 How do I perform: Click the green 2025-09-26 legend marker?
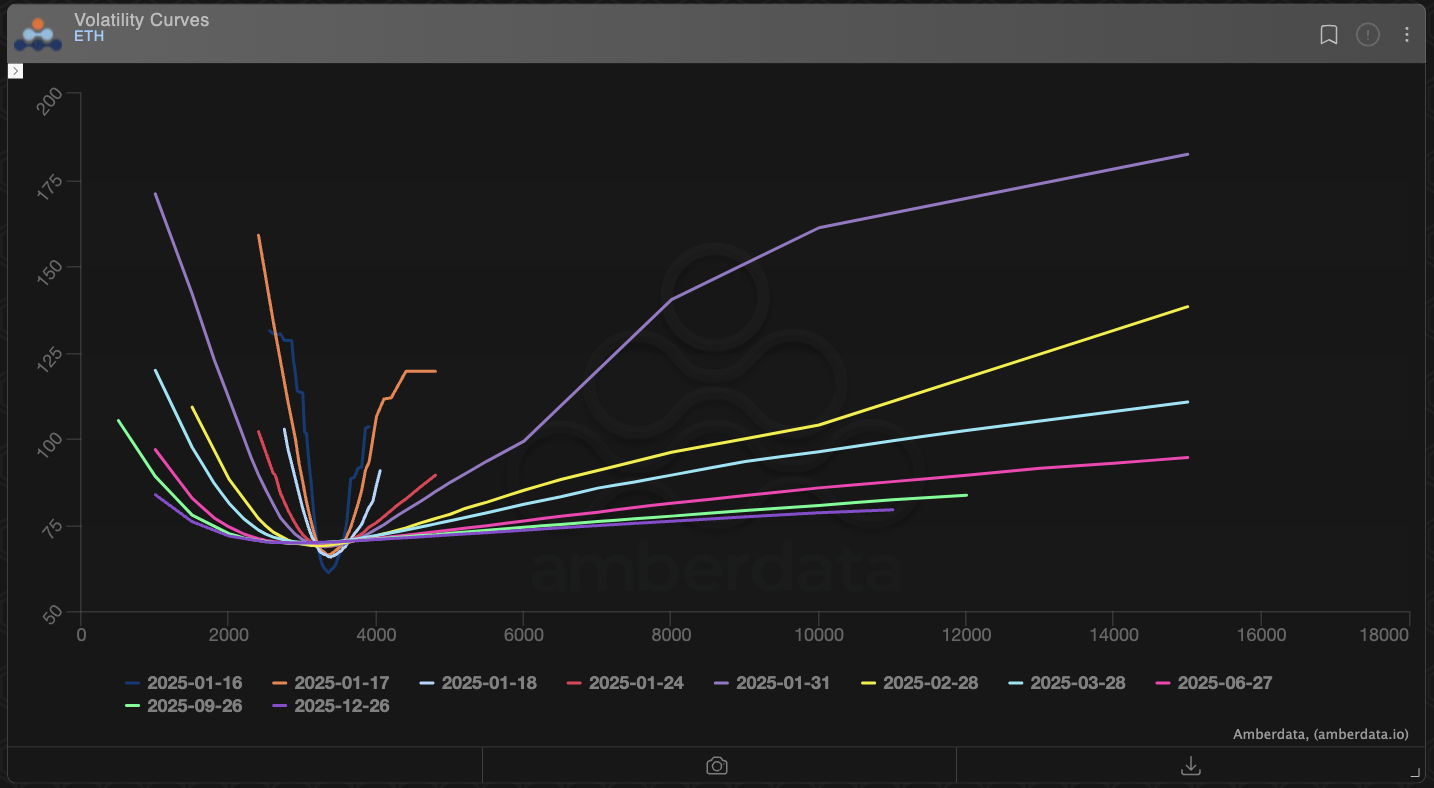pos(132,706)
